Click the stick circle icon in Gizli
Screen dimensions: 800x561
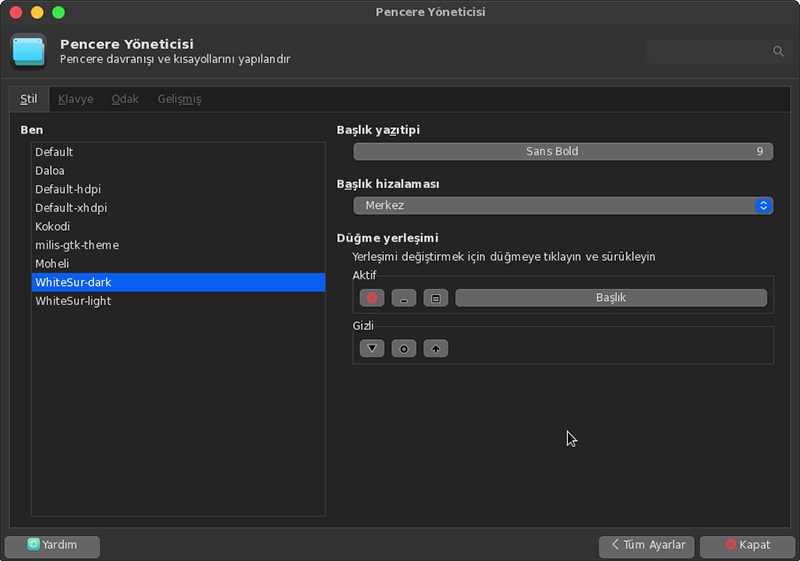click(404, 348)
